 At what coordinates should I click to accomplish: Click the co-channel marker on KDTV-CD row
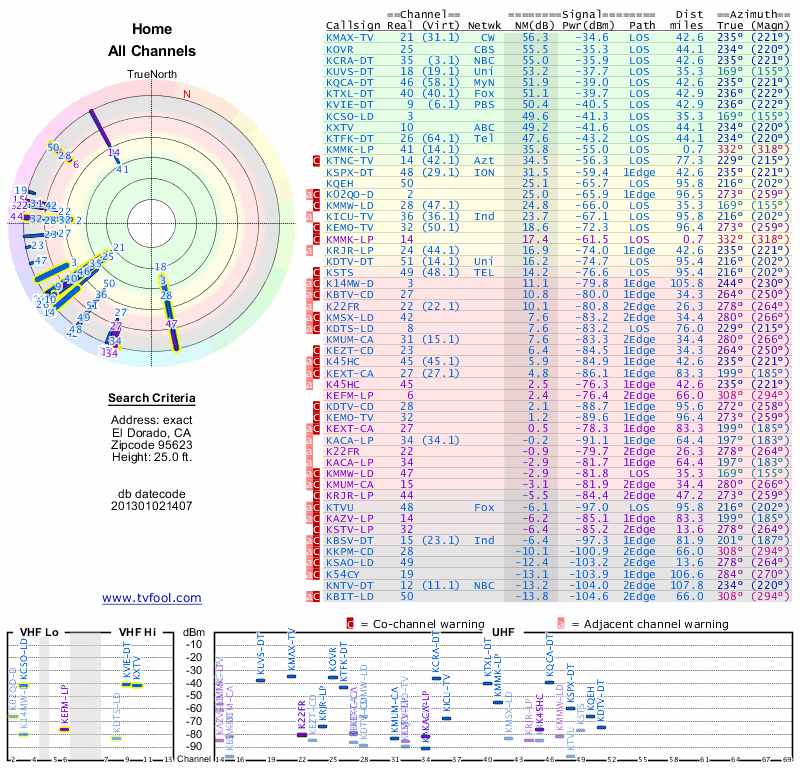coord(316,407)
